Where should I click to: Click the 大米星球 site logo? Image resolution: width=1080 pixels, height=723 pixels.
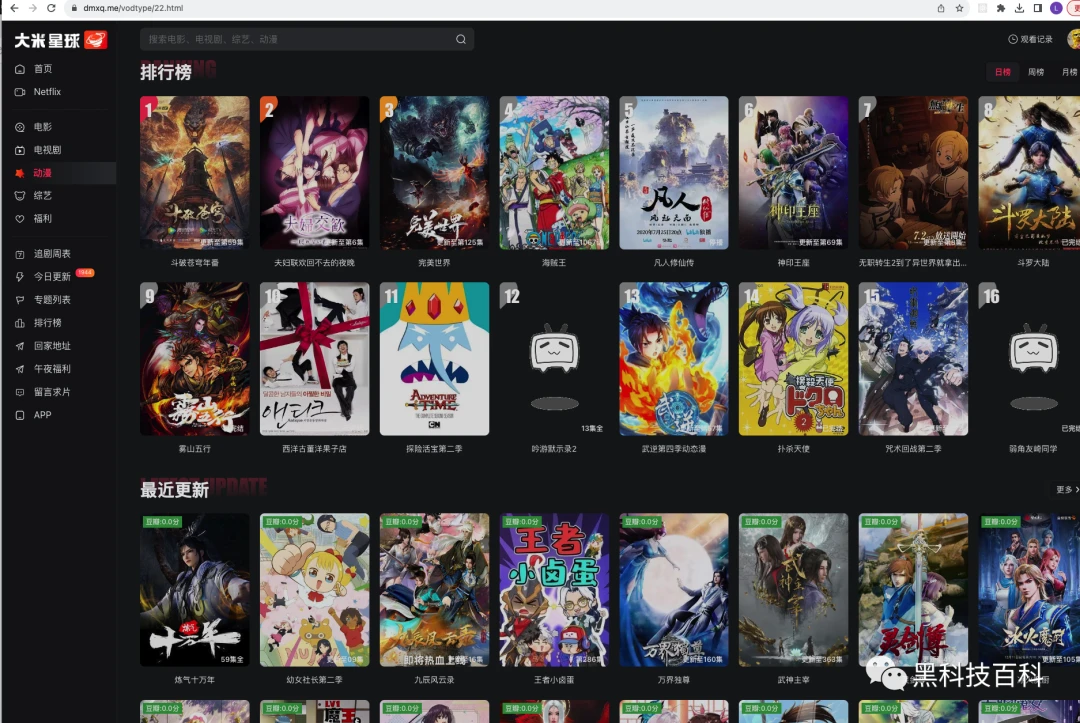61,40
